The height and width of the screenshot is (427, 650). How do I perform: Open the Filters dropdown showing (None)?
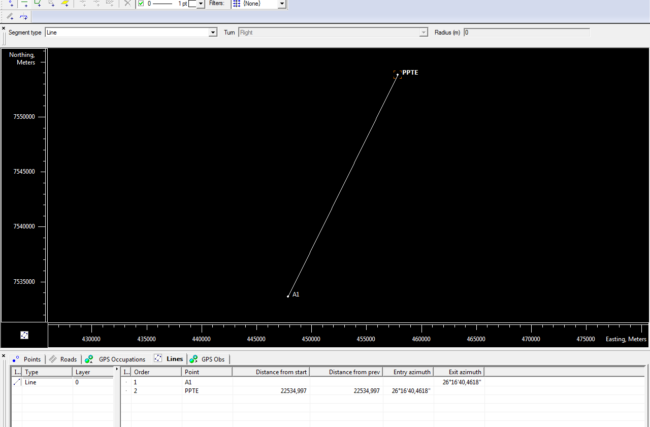(x=282, y=3)
